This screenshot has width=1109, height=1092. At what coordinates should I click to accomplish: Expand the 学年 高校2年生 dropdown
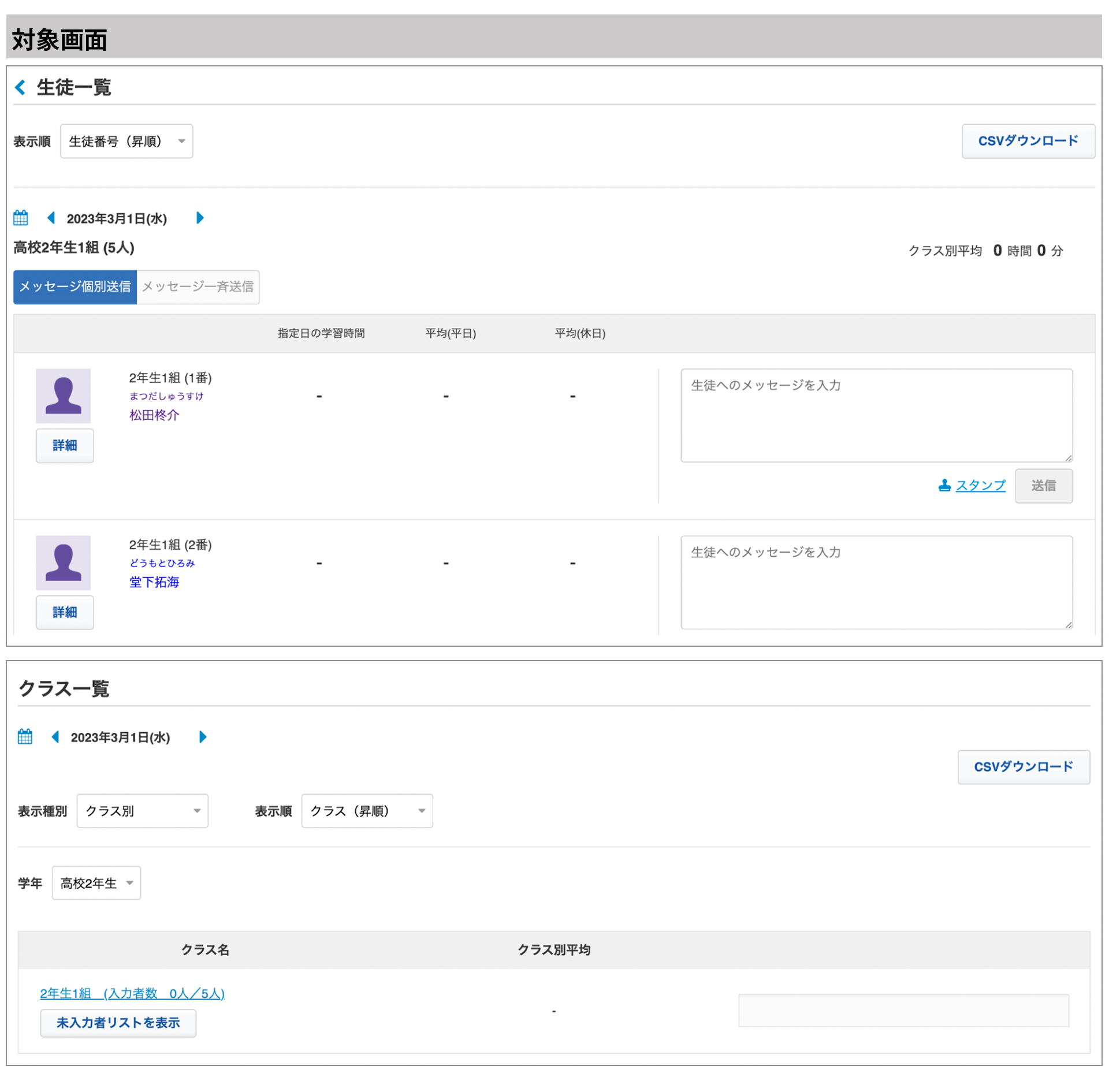pos(96,883)
